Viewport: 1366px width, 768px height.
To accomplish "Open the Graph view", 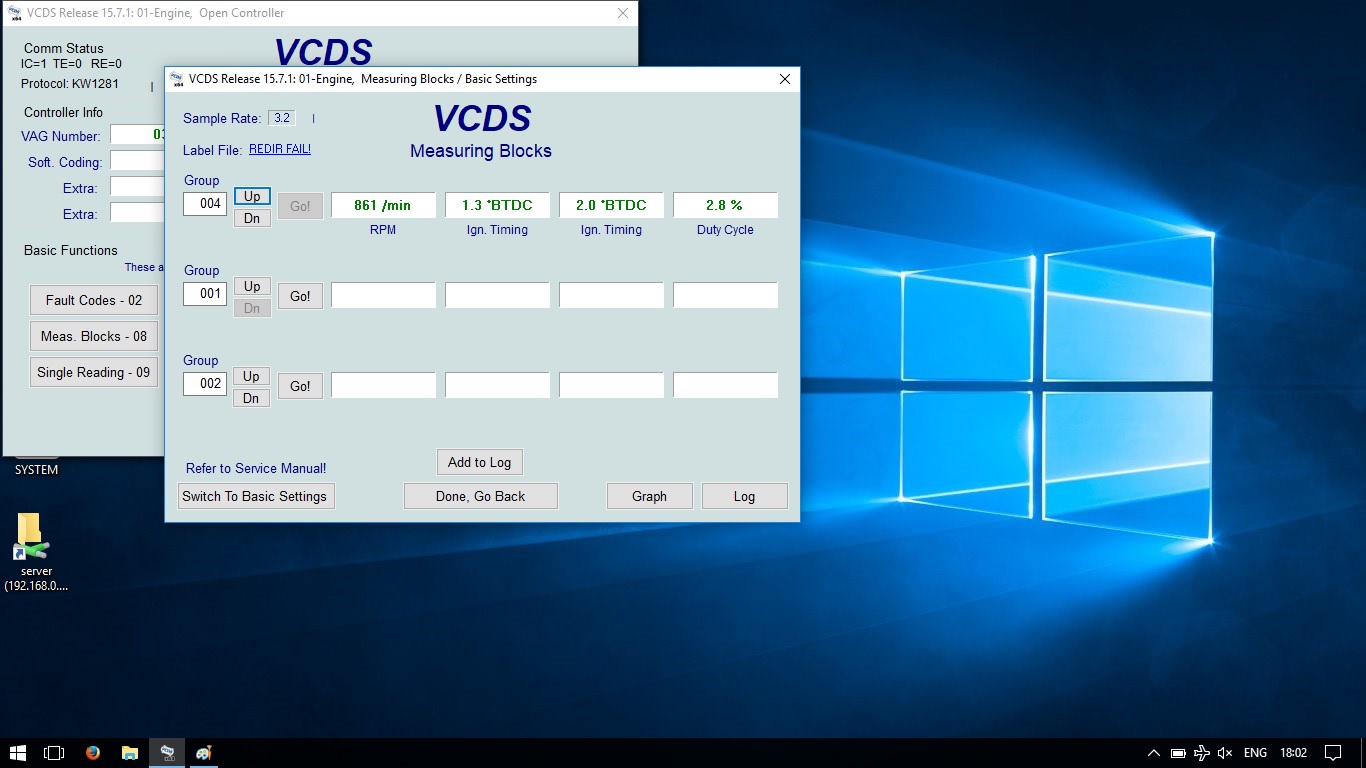I will coord(649,496).
